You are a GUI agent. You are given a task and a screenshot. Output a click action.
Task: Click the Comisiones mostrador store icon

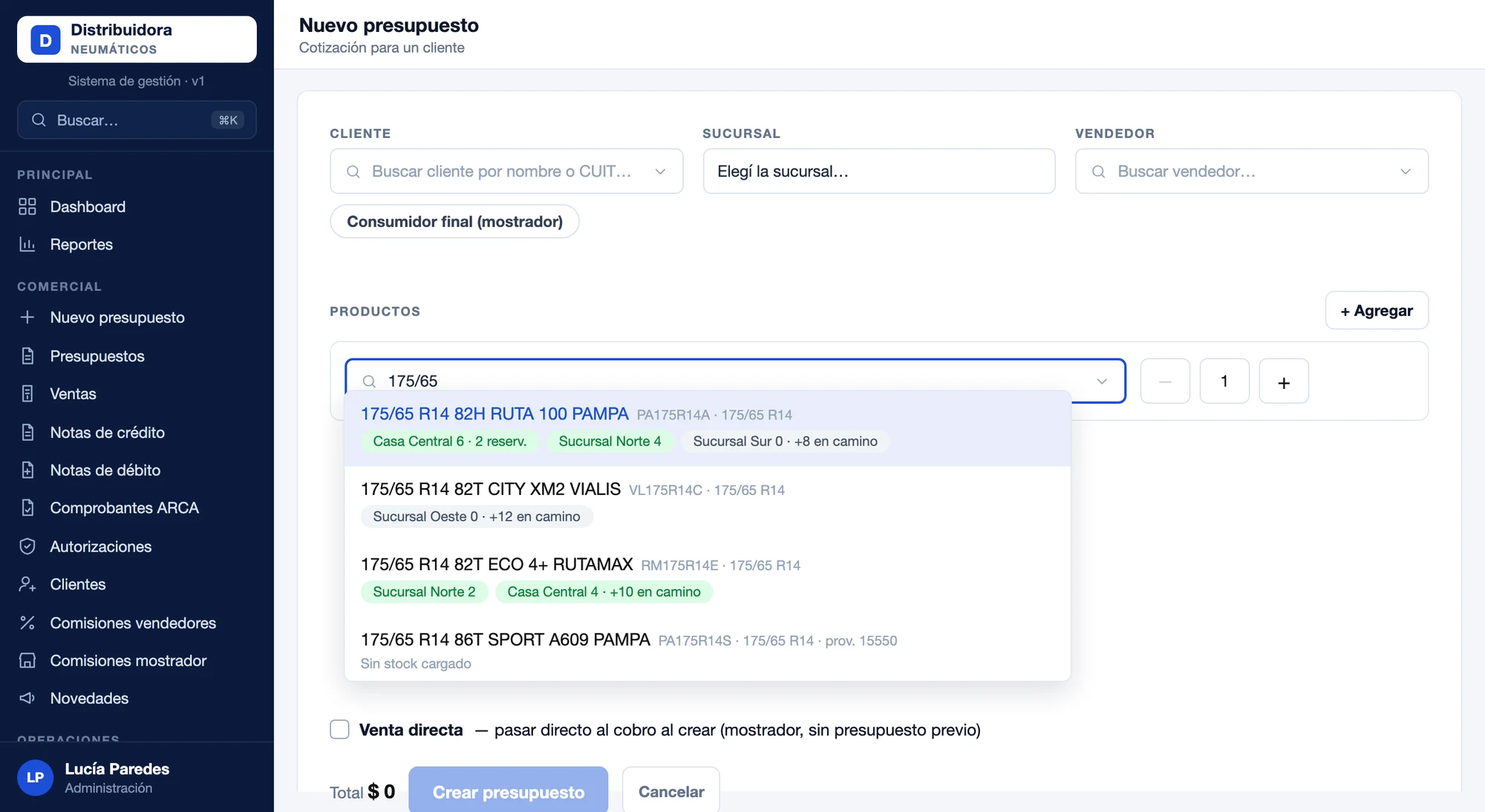click(27, 661)
